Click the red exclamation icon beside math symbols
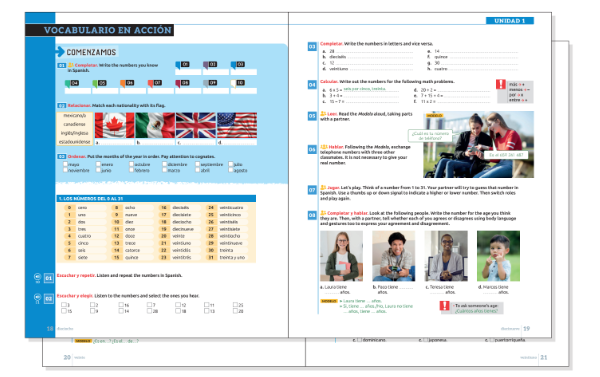The height and width of the screenshot is (377, 600). (x=501, y=84)
